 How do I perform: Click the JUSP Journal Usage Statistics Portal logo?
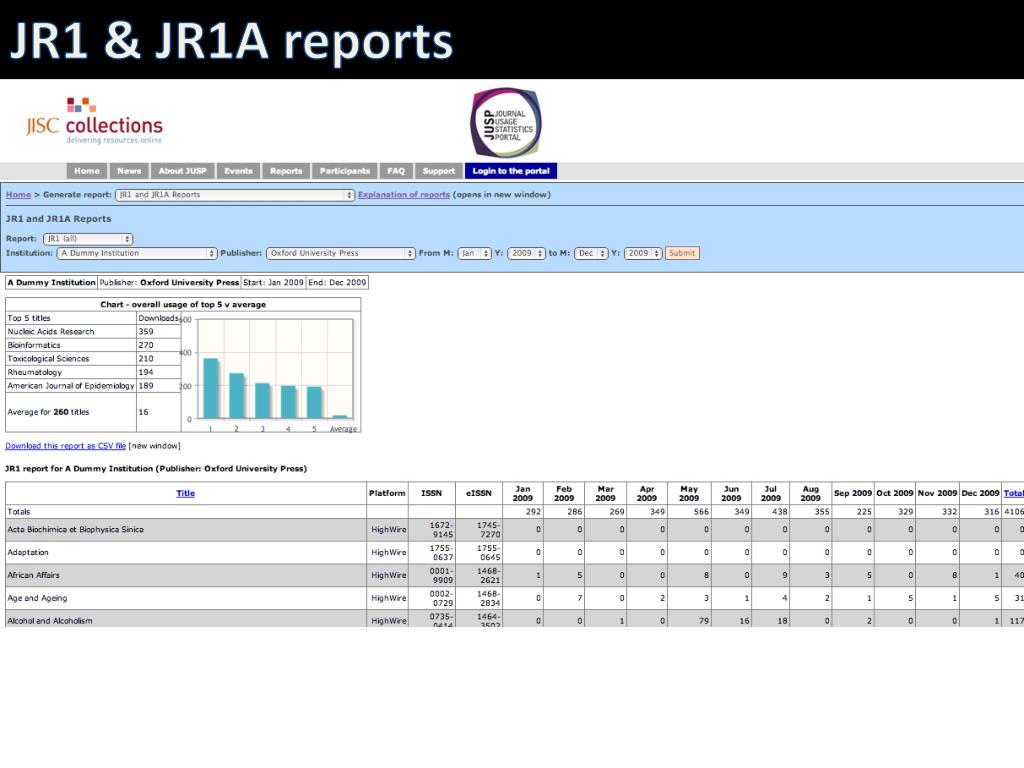(506, 123)
